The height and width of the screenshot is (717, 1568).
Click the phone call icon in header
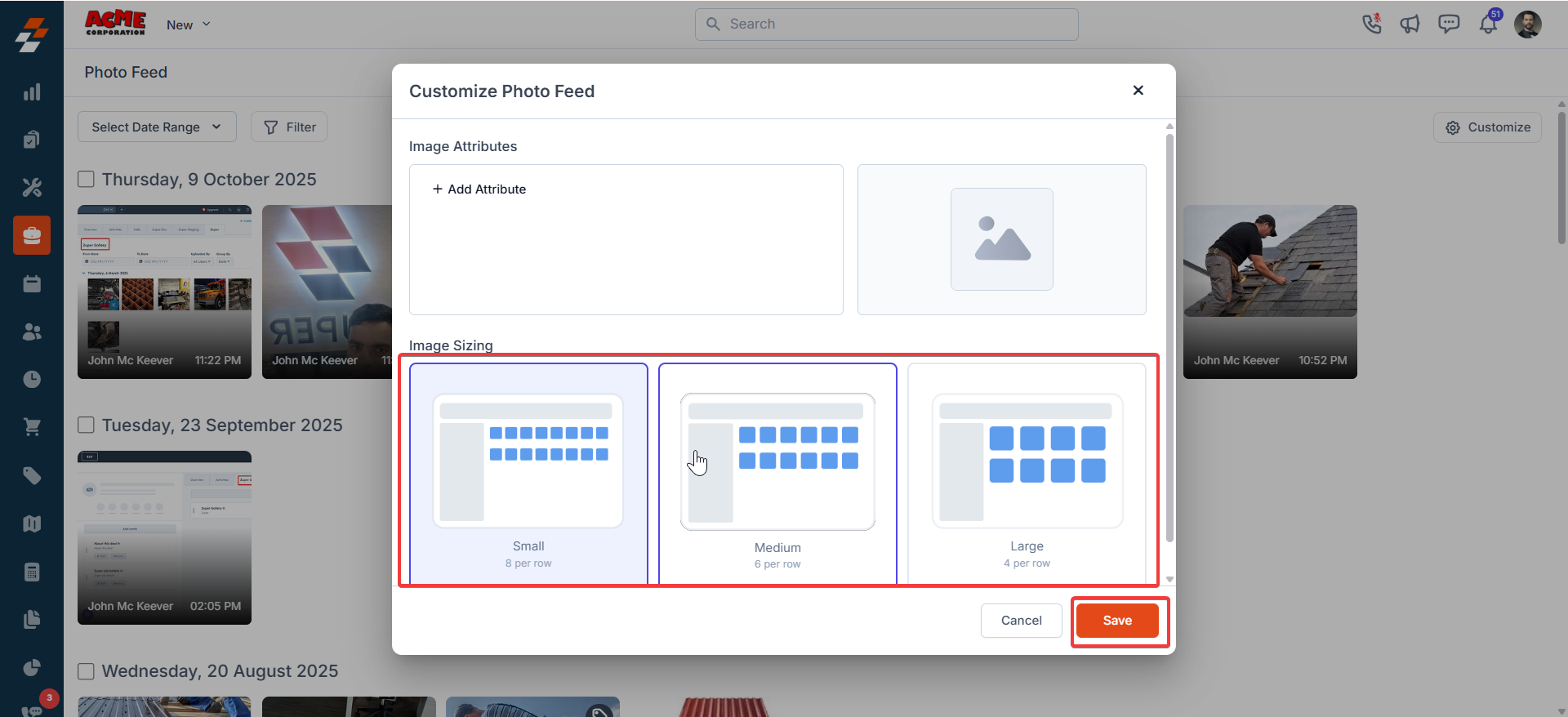1371,24
